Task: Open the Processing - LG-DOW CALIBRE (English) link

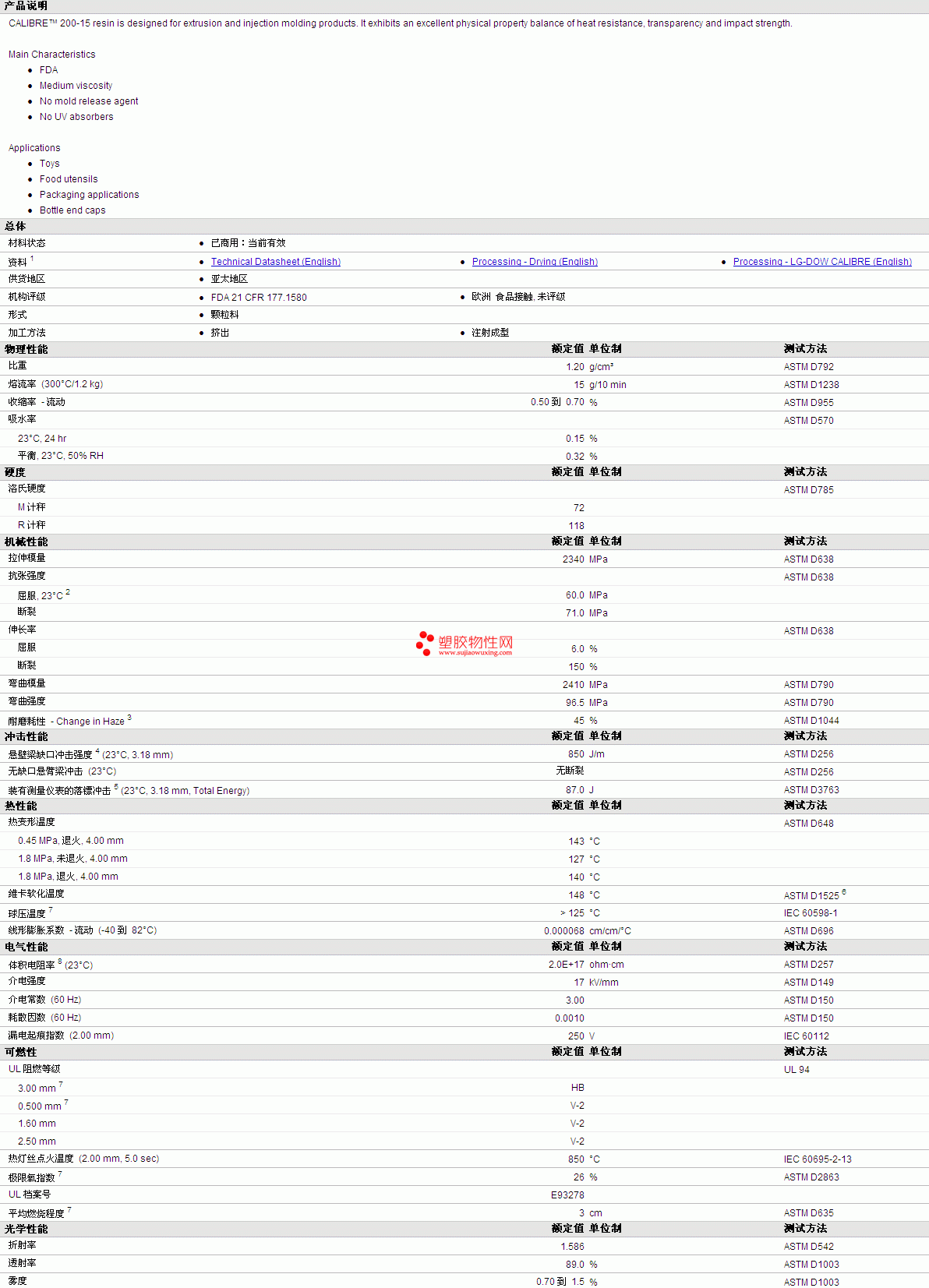Action: tap(822, 262)
